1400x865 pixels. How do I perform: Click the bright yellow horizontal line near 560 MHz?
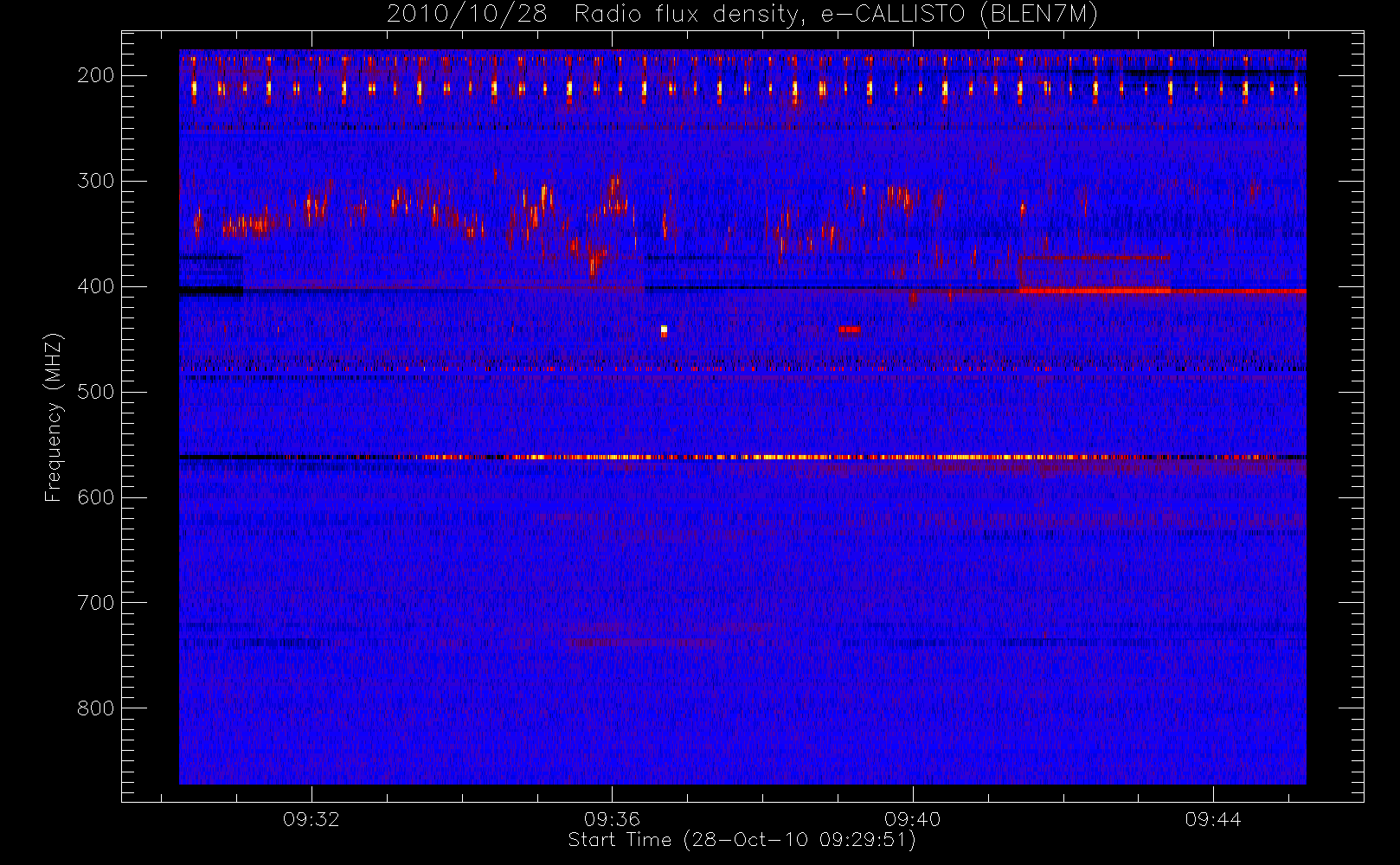(742, 457)
